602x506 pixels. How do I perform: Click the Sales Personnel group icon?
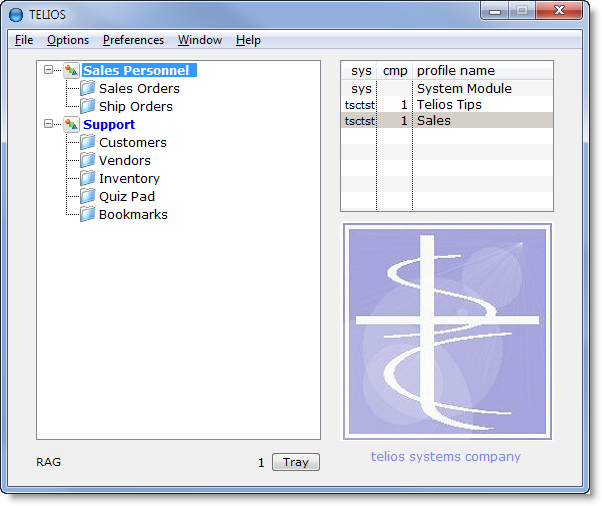pos(71,71)
